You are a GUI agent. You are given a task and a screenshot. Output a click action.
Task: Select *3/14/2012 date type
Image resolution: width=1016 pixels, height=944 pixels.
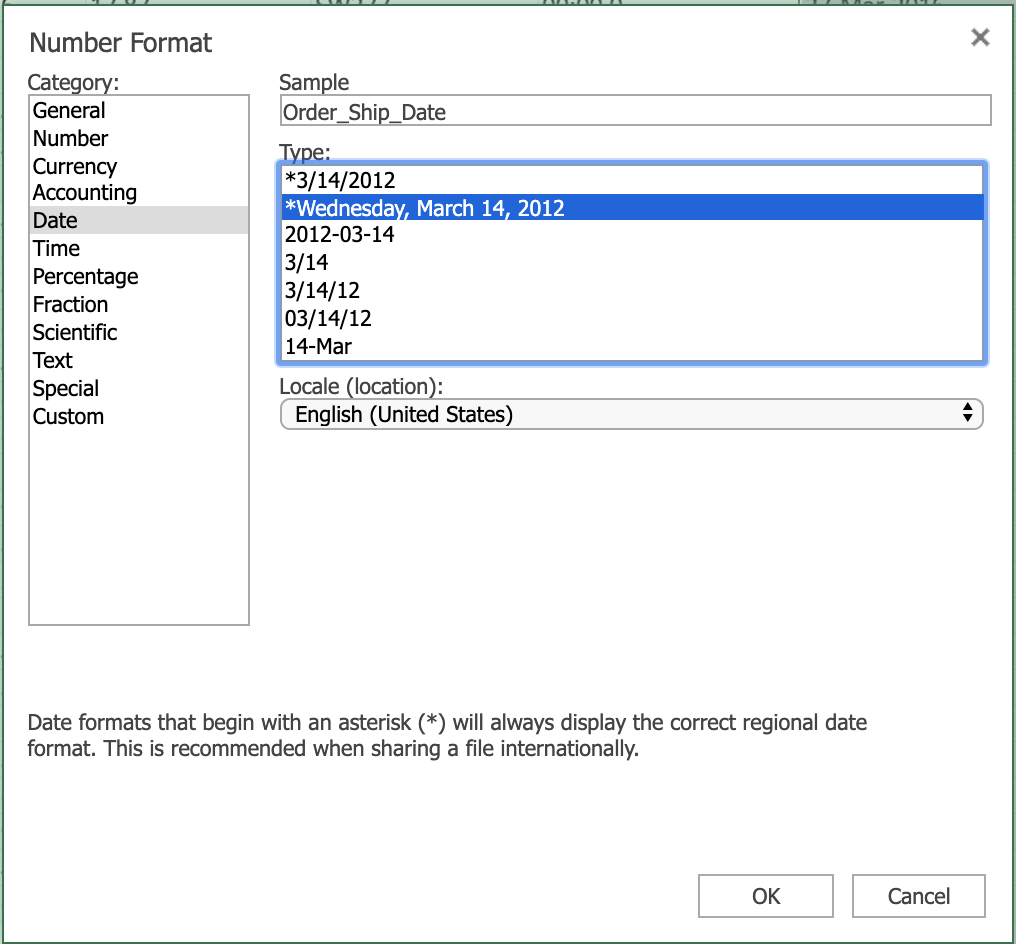click(340, 181)
